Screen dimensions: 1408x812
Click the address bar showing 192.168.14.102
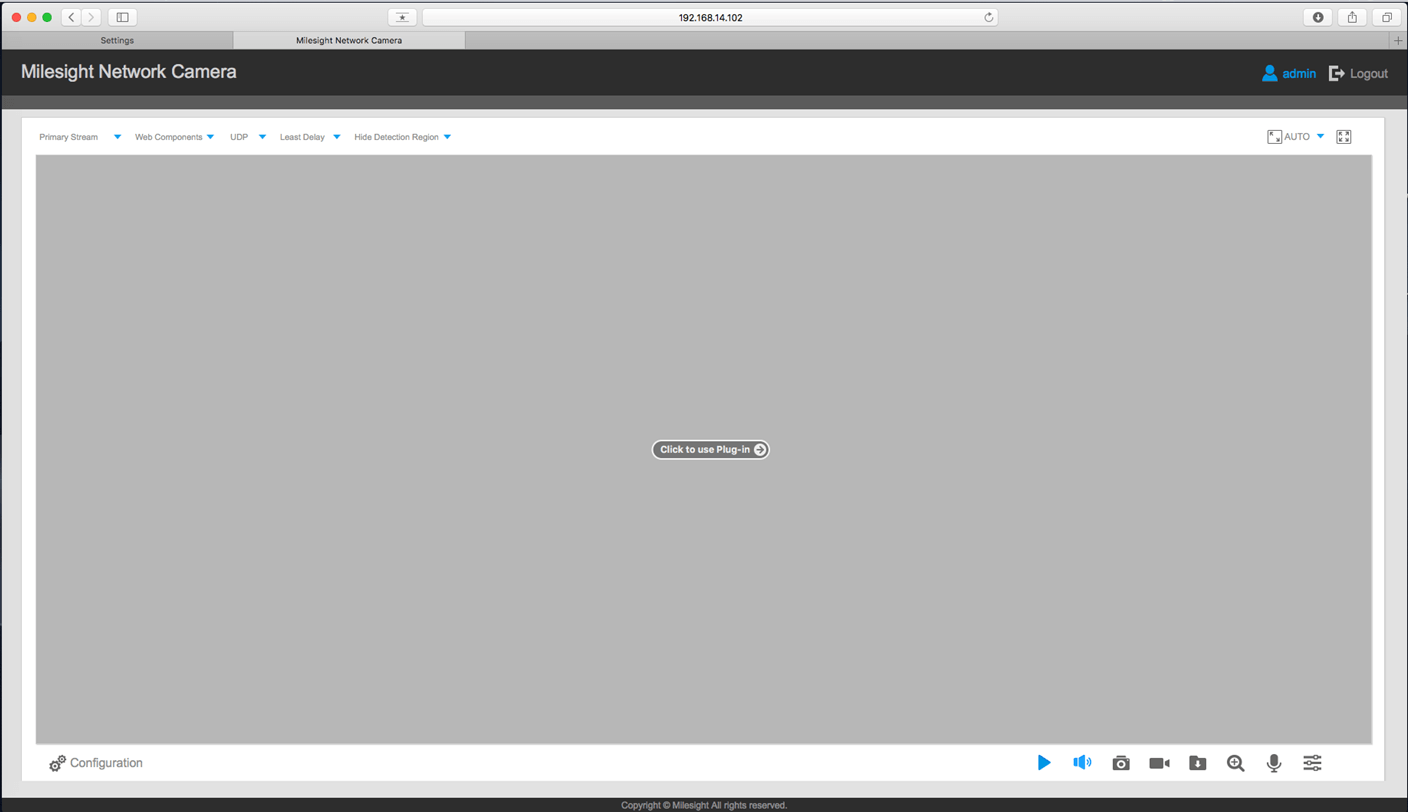pyautogui.click(x=710, y=17)
